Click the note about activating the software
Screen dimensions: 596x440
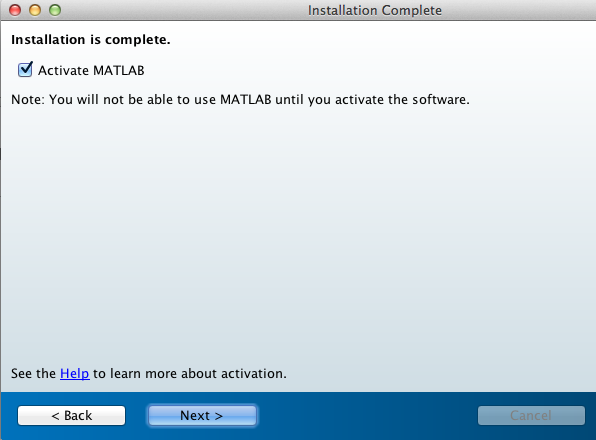click(240, 100)
